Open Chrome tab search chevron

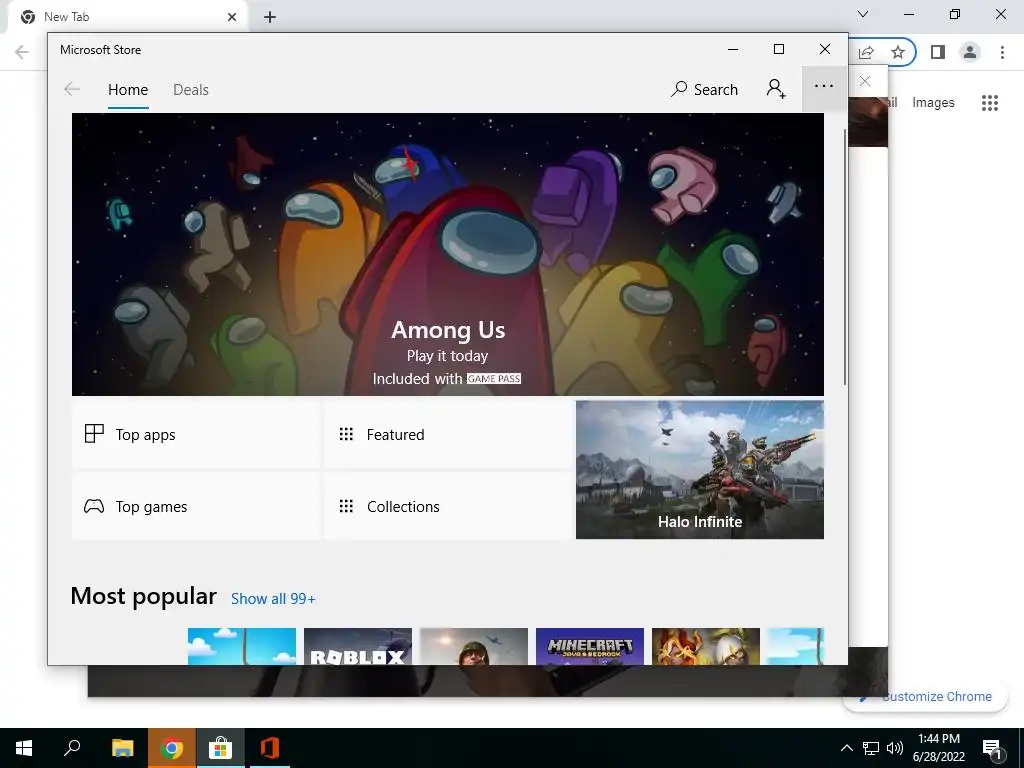click(863, 14)
